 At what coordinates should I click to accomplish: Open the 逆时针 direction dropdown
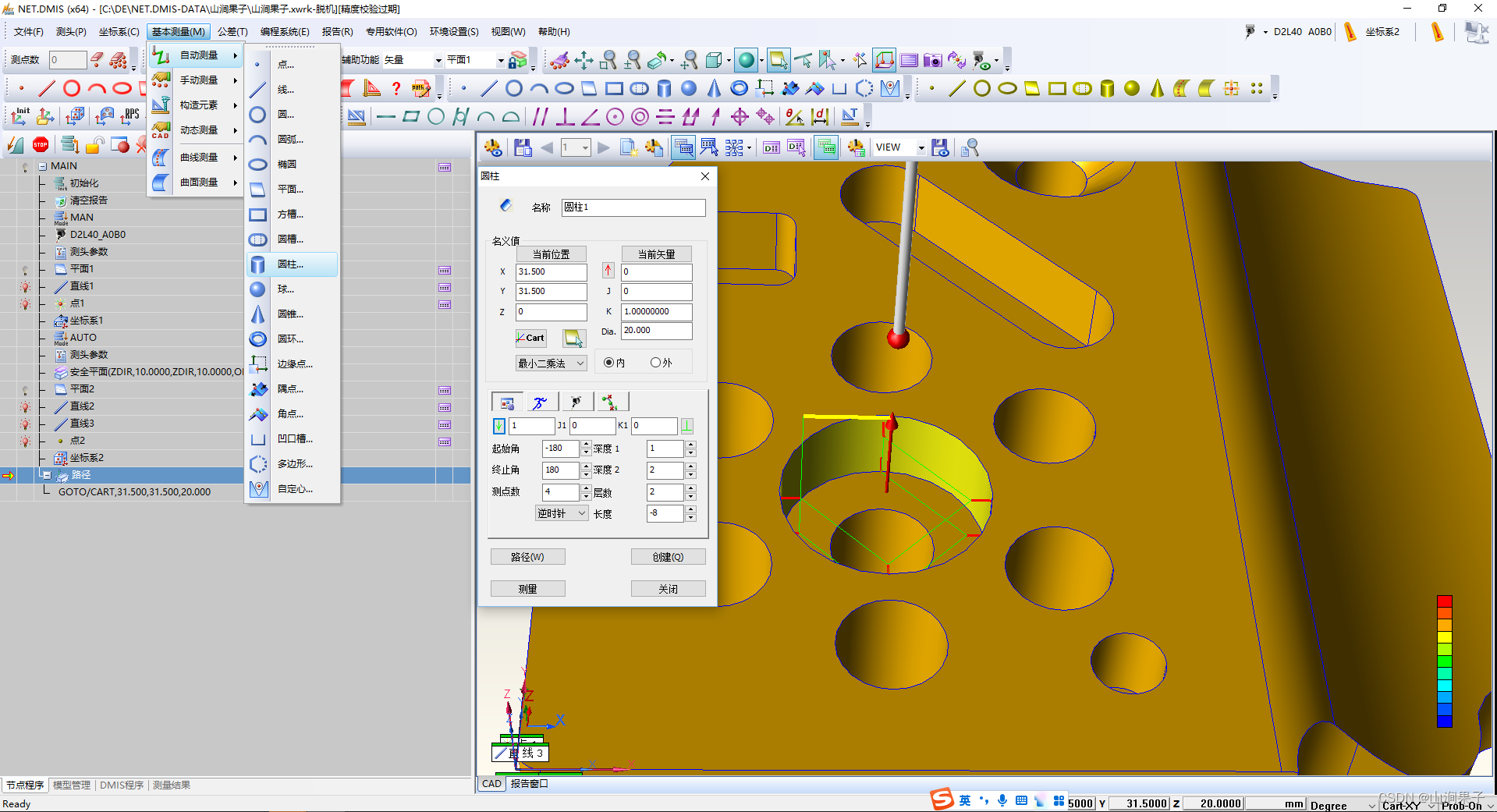(562, 513)
